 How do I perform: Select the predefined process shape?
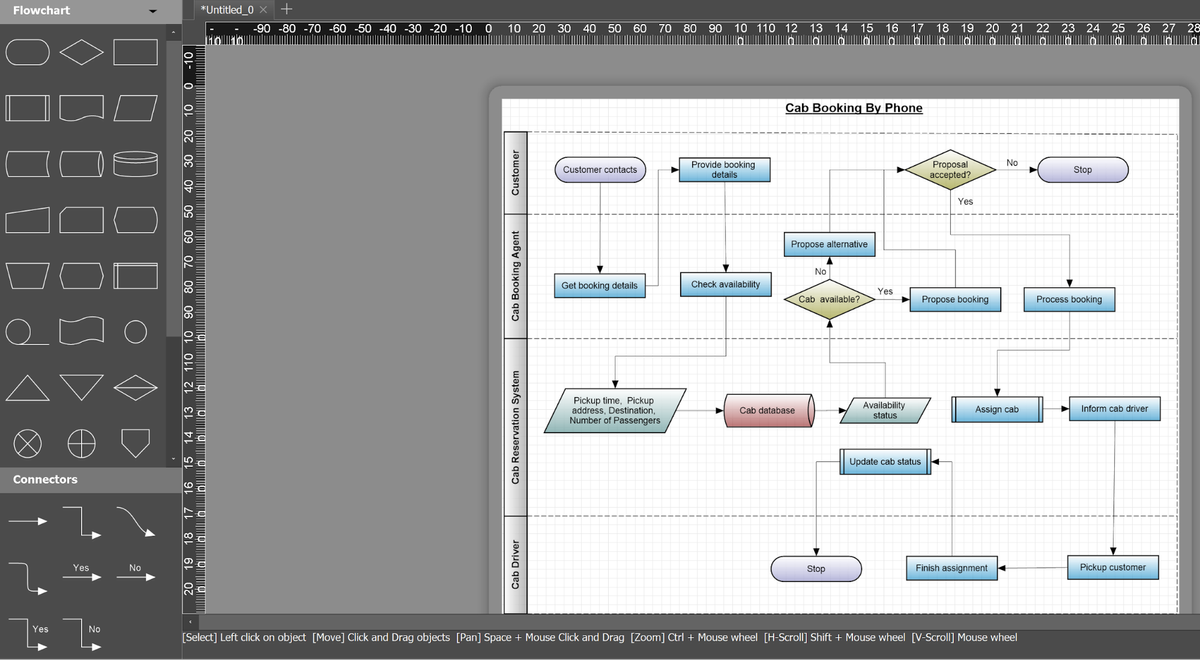point(28,107)
